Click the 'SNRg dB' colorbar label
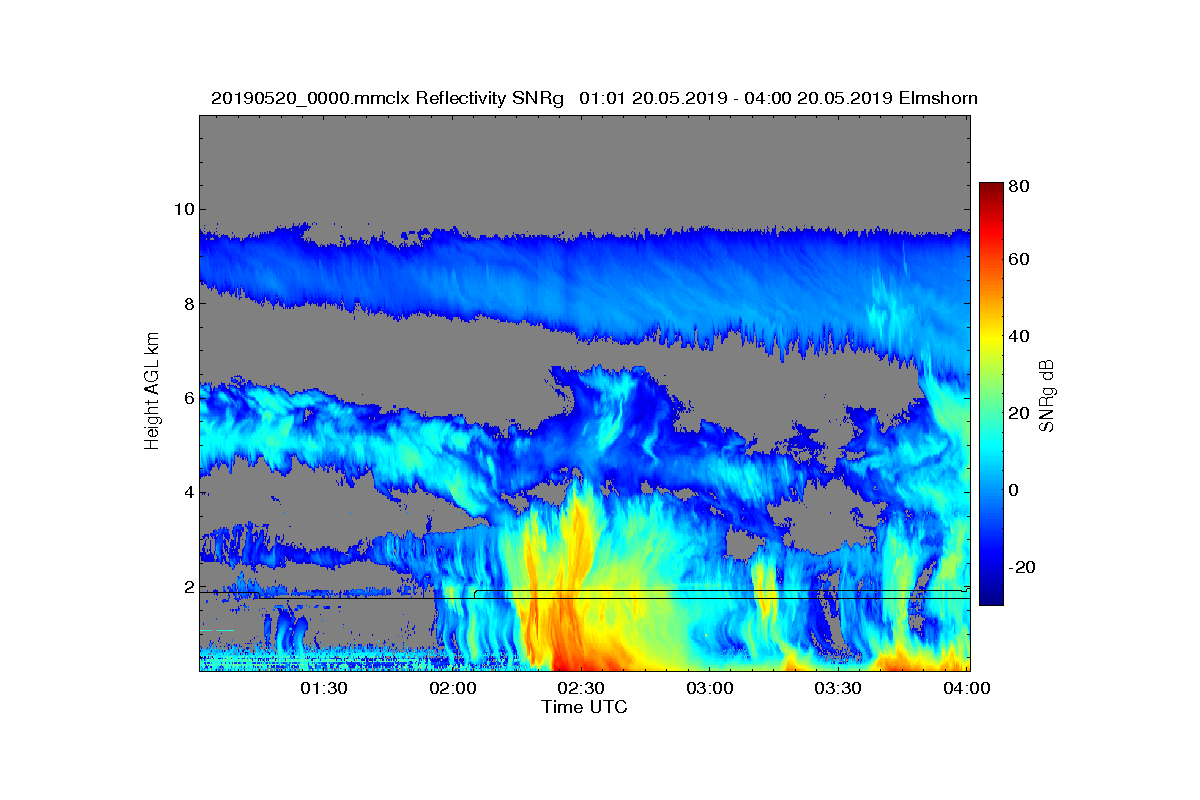 point(1047,395)
